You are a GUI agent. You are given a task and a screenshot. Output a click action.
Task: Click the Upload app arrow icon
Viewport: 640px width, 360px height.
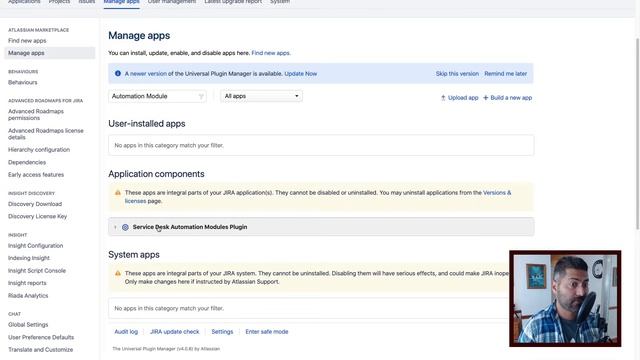(443, 98)
